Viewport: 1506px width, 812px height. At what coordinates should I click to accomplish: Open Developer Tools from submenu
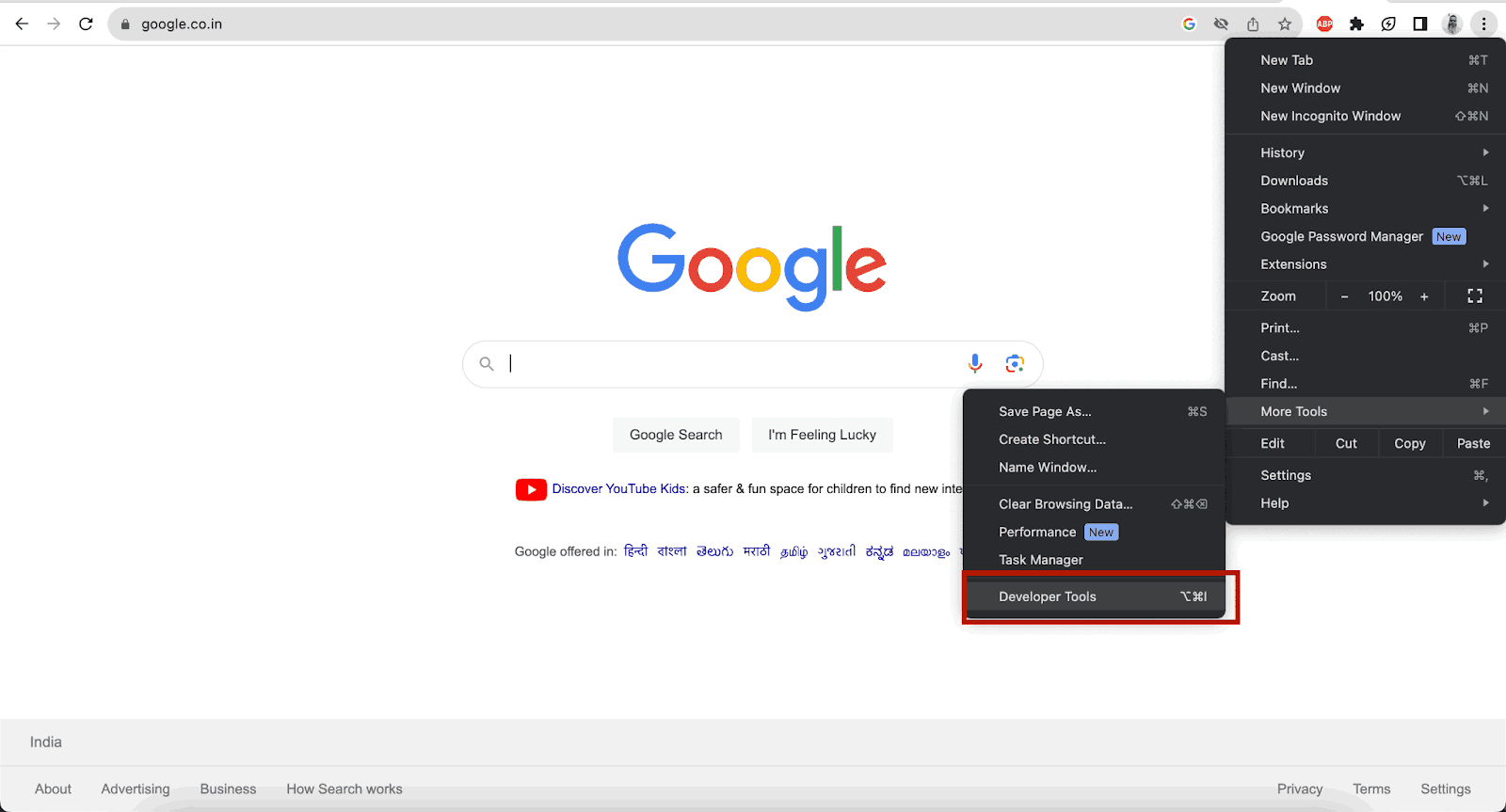(1095, 597)
